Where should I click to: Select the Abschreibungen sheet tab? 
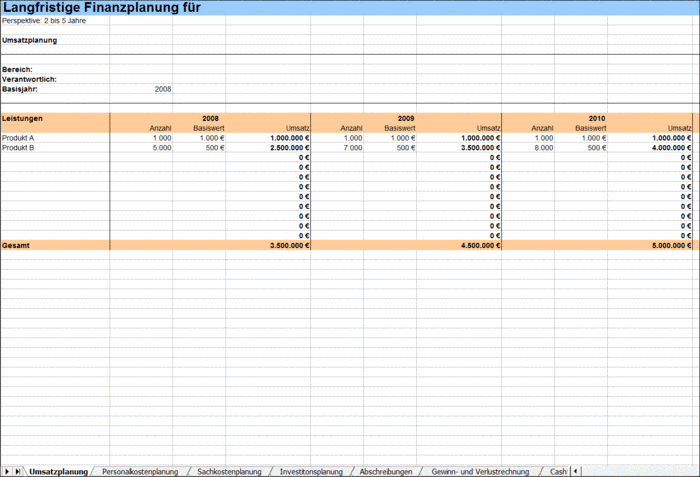tap(386, 472)
